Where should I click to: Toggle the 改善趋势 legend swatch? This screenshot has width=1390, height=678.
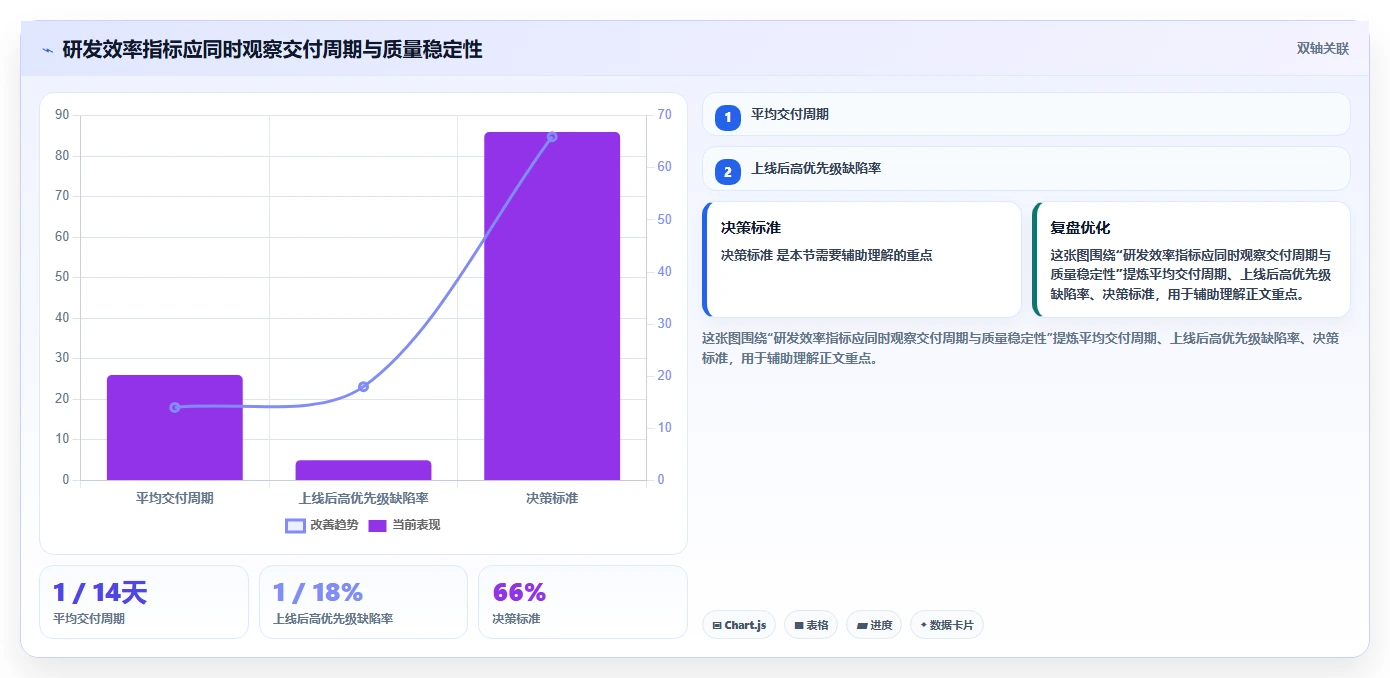(295, 525)
